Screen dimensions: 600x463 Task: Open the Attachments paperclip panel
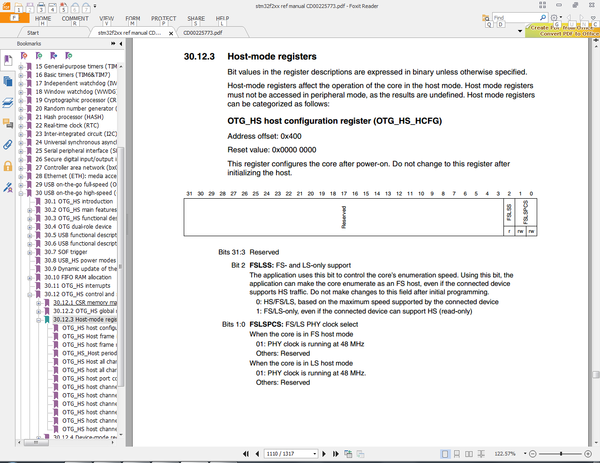click(8, 145)
